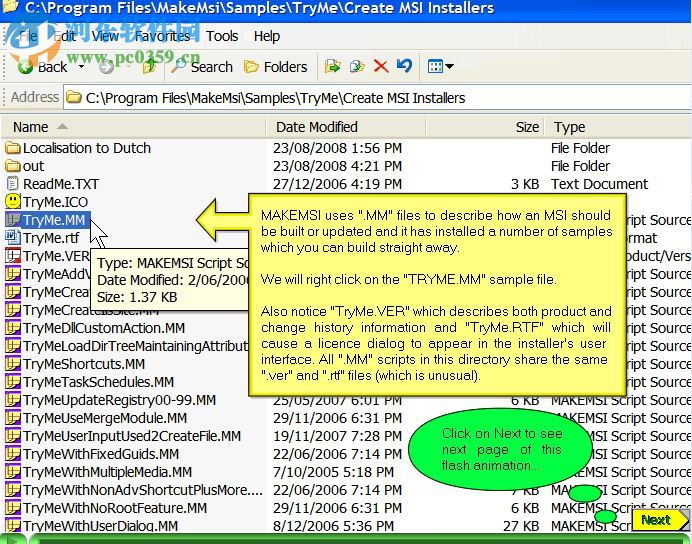
Task: Click the date 19/11/2007 7:28 PM
Action: click(x=337, y=436)
